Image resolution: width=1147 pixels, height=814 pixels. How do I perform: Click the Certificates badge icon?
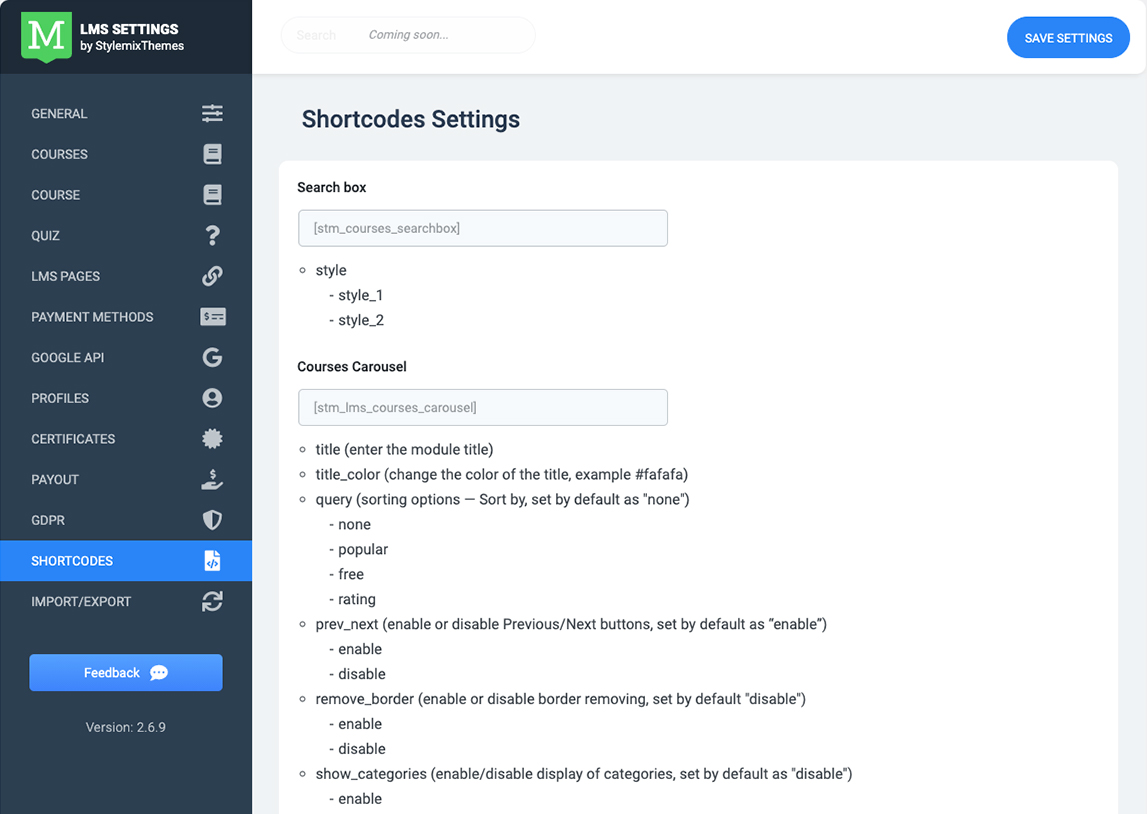pyautogui.click(x=212, y=439)
